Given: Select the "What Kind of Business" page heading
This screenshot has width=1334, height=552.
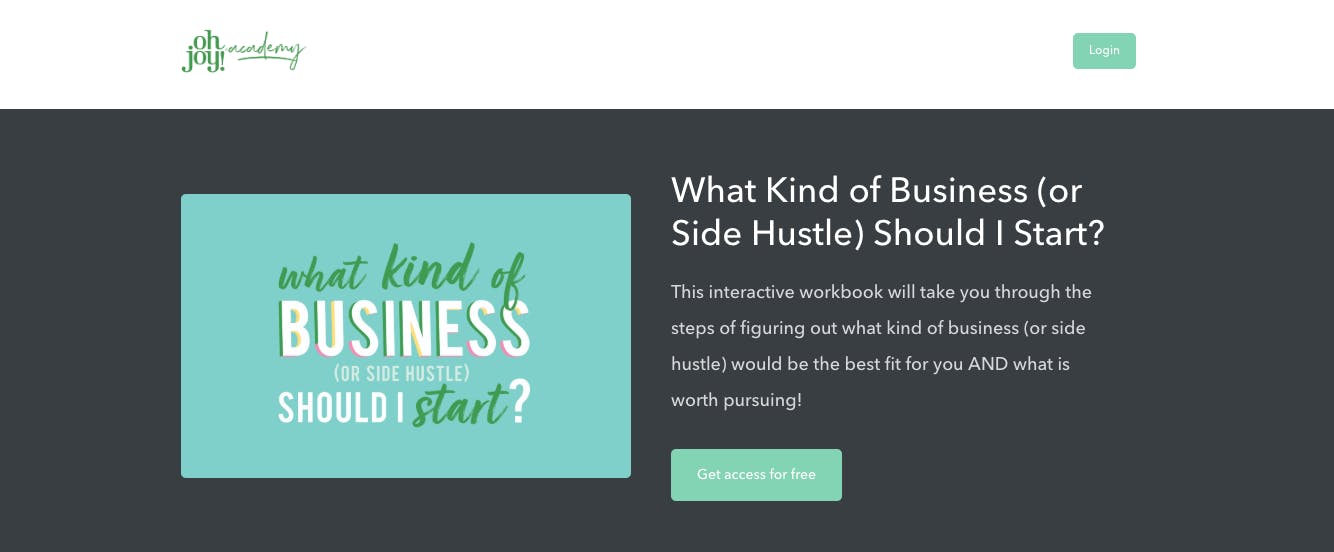Looking at the screenshot, I should pos(888,211).
